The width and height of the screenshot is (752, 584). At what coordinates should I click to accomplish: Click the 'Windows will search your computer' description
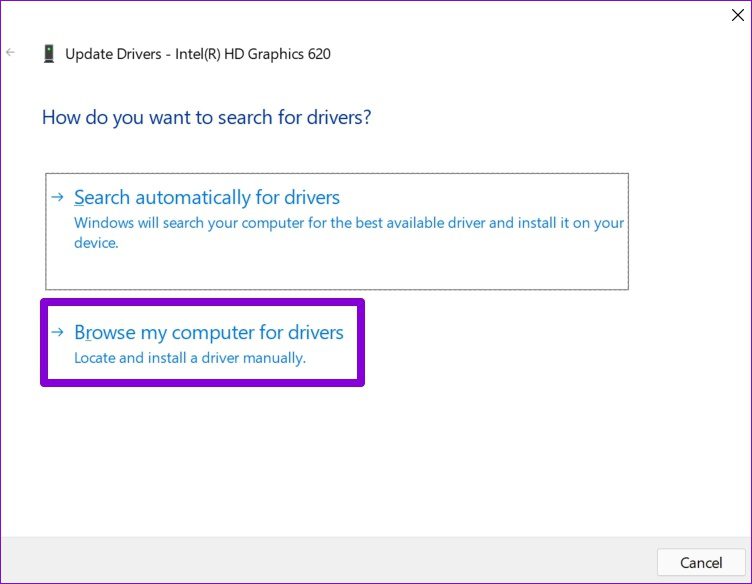pyautogui.click(x=348, y=222)
